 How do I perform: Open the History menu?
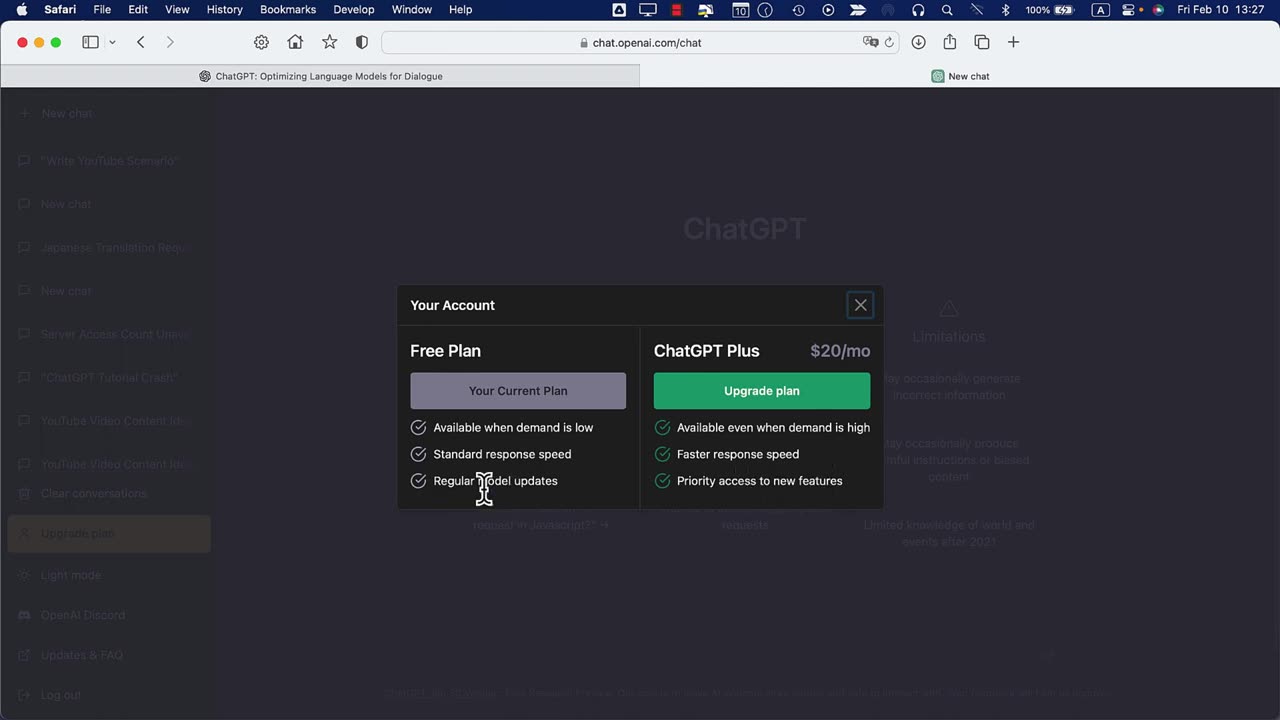(224, 9)
